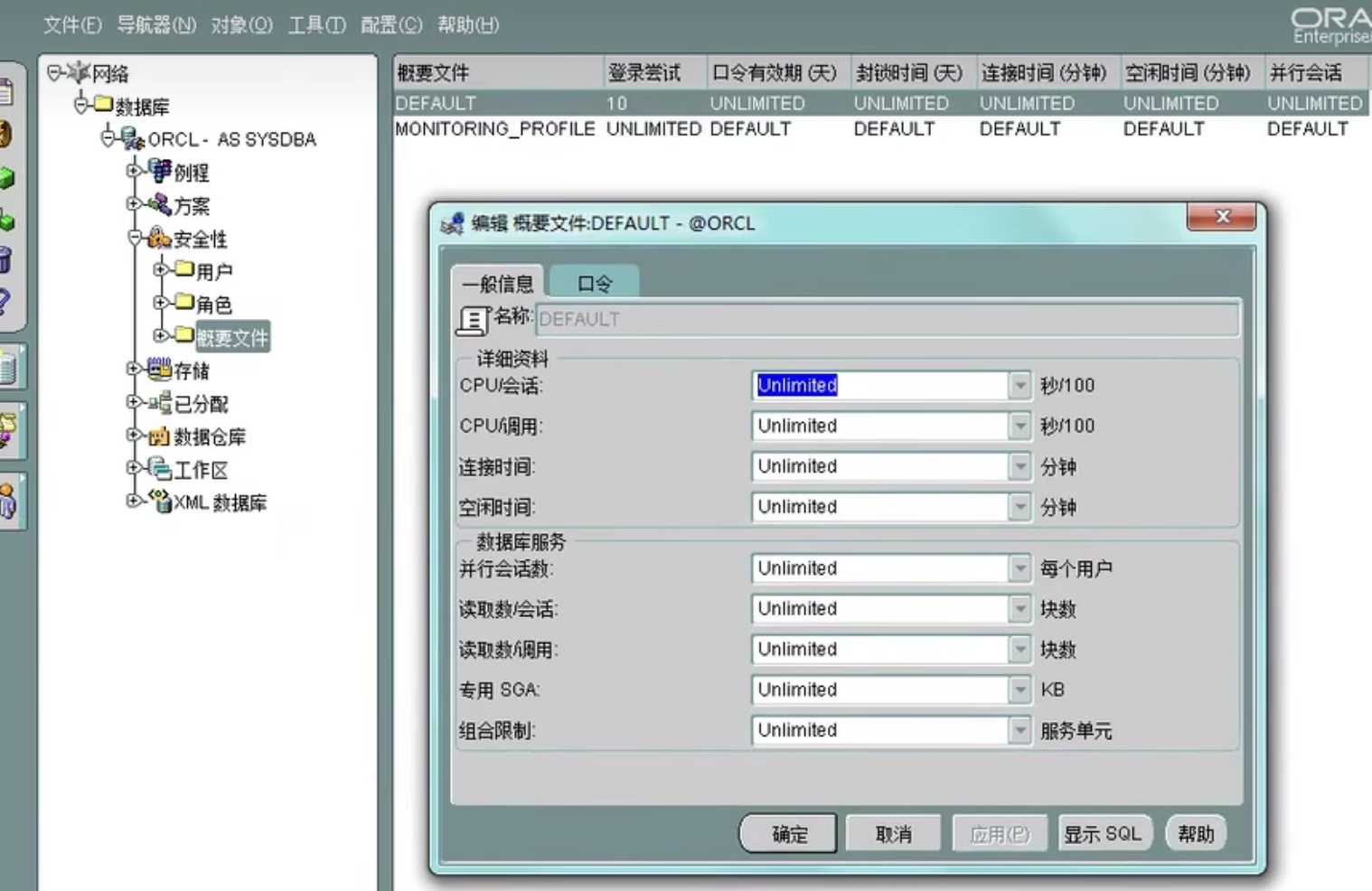
Task: Open the 连接时间 dropdown arrow
Action: (x=1020, y=466)
